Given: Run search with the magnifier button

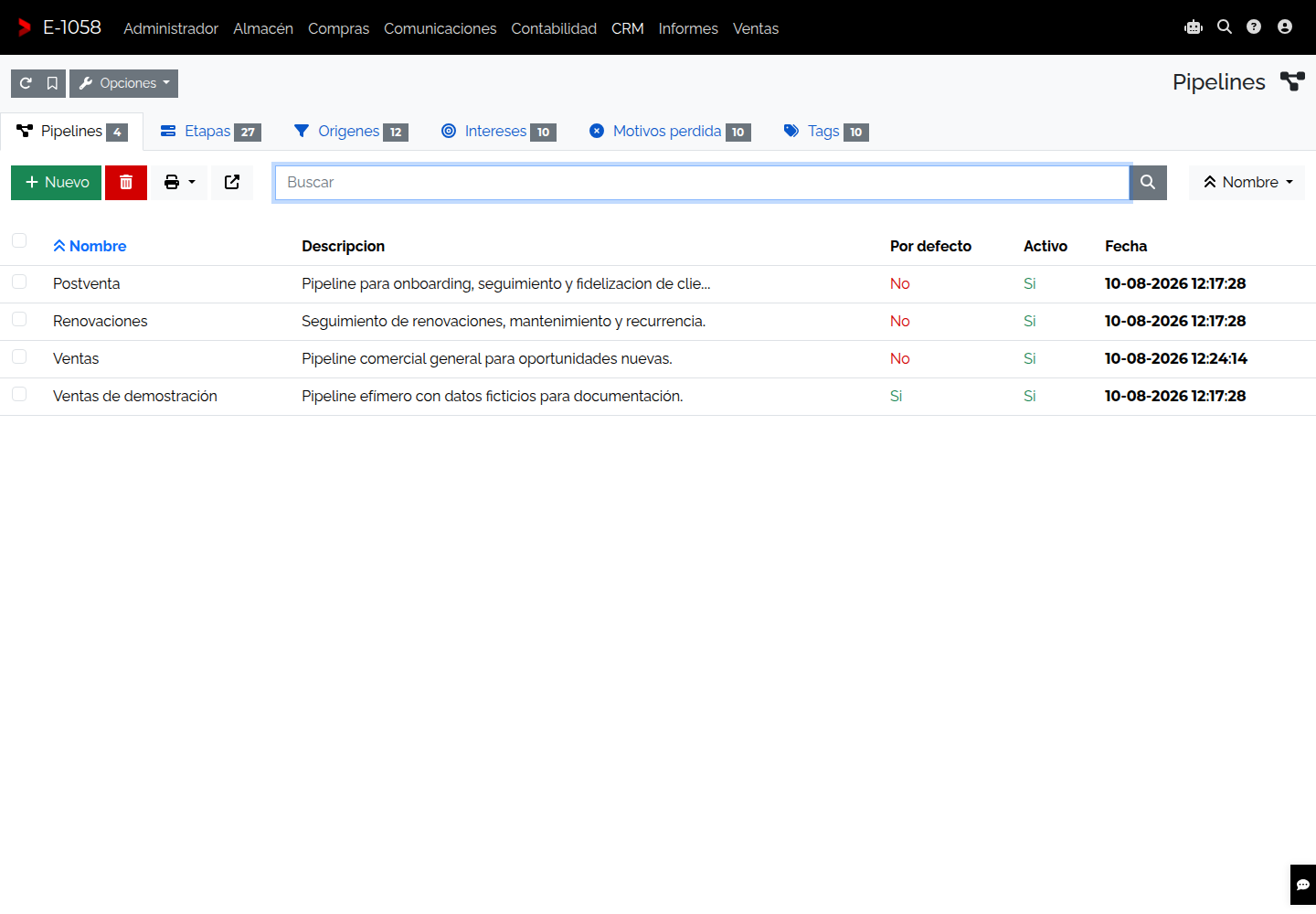Looking at the screenshot, I should (1148, 182).
